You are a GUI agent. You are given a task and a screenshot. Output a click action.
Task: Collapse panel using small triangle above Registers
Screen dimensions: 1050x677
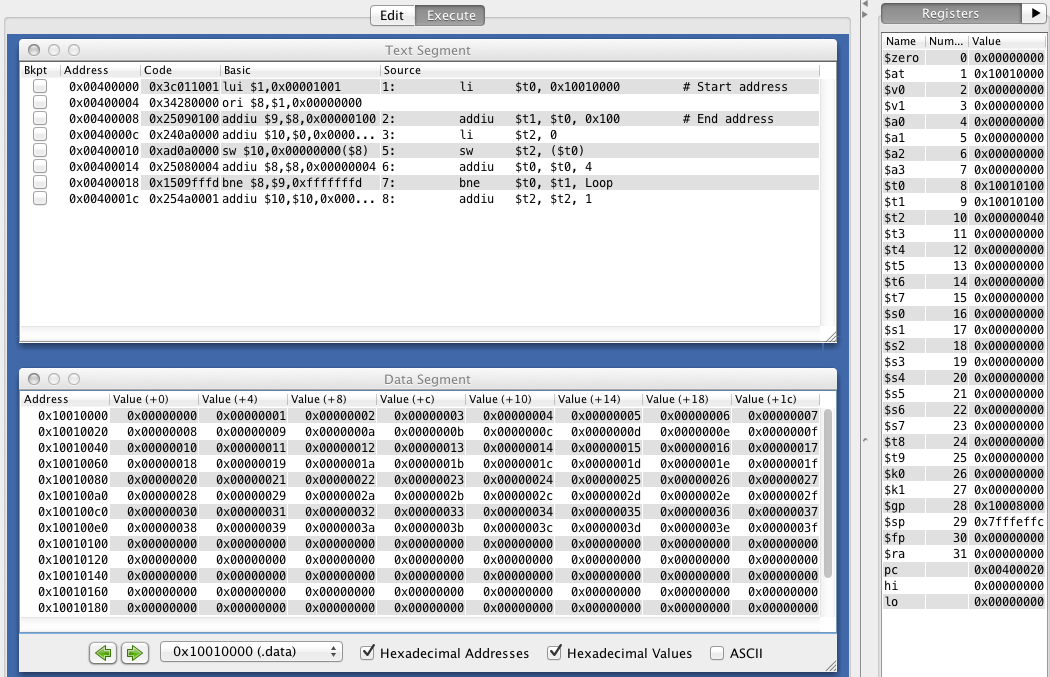(x=865, y=4)
